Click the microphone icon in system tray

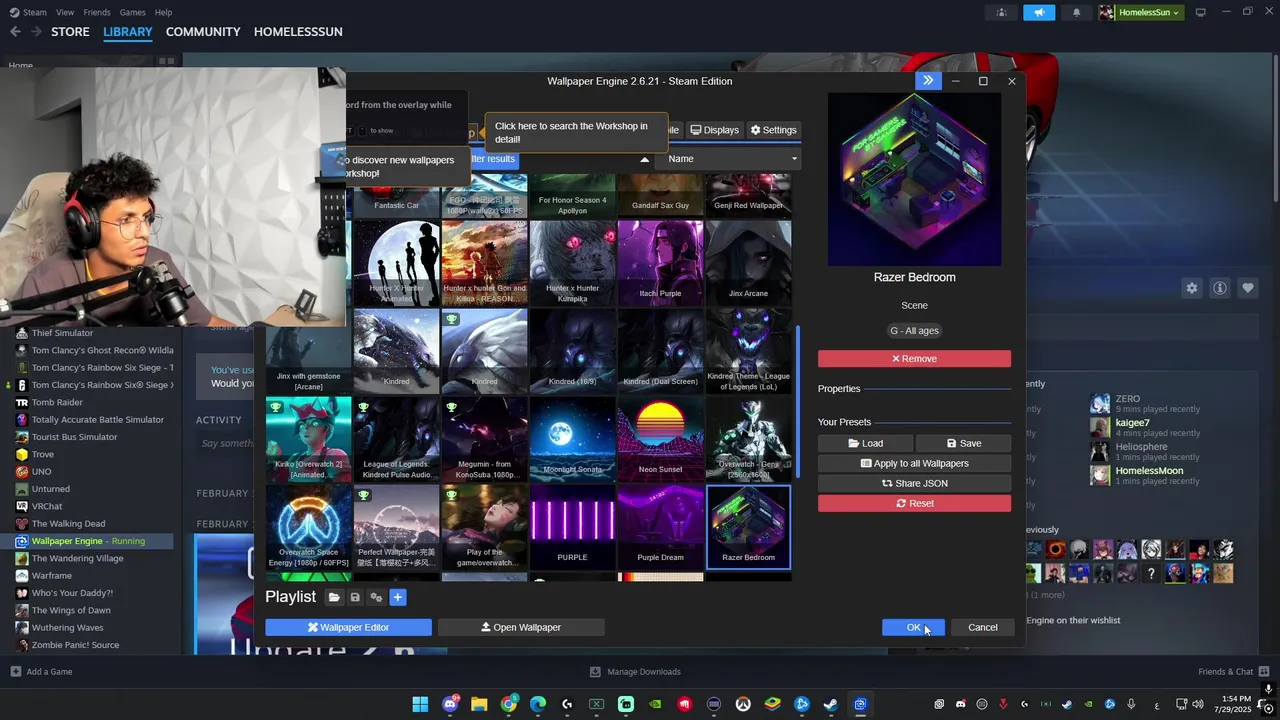1131,704
